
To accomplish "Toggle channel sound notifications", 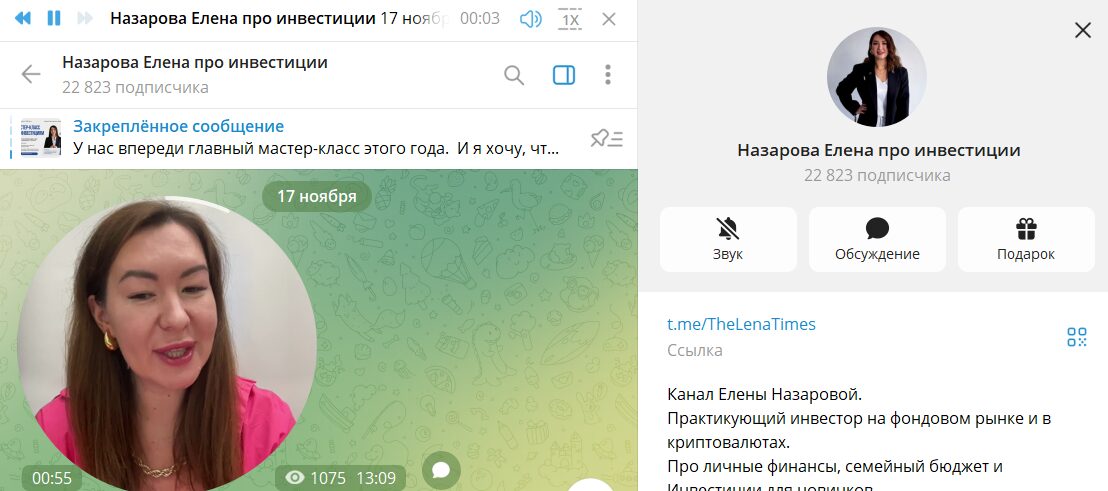I will coord(728,239).
